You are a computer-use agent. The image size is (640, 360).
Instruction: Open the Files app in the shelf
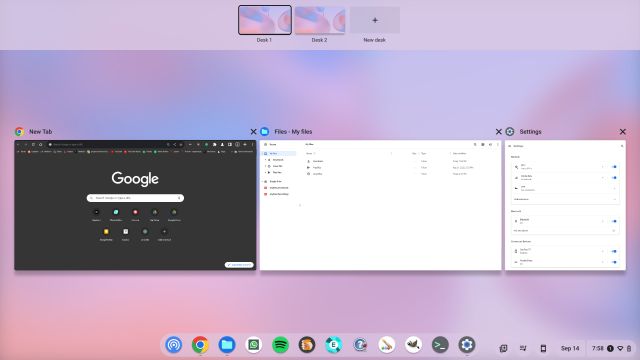click(x=227, y=345)
